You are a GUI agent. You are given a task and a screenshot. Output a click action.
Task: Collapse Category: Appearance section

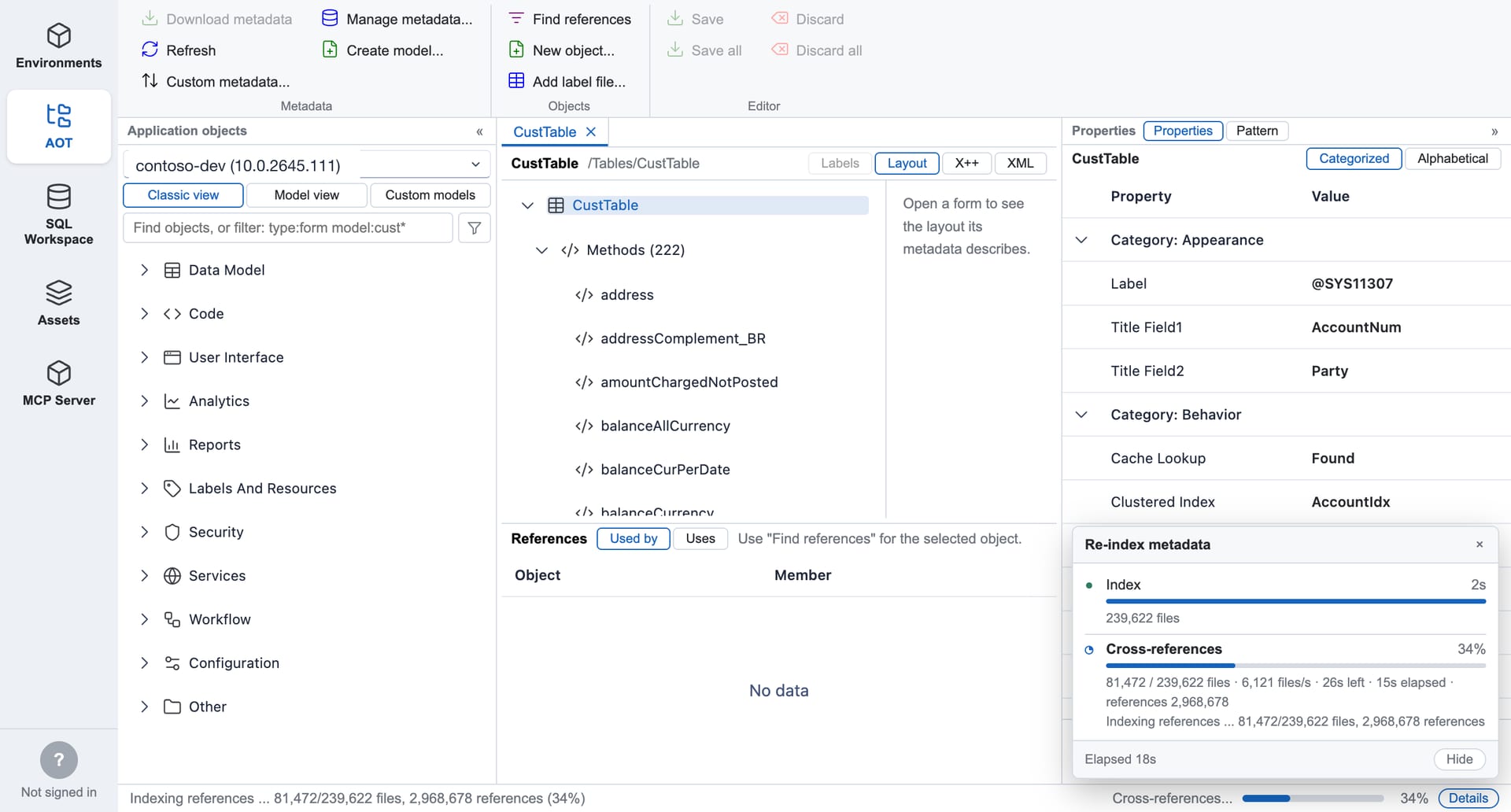coord(1082,240)
